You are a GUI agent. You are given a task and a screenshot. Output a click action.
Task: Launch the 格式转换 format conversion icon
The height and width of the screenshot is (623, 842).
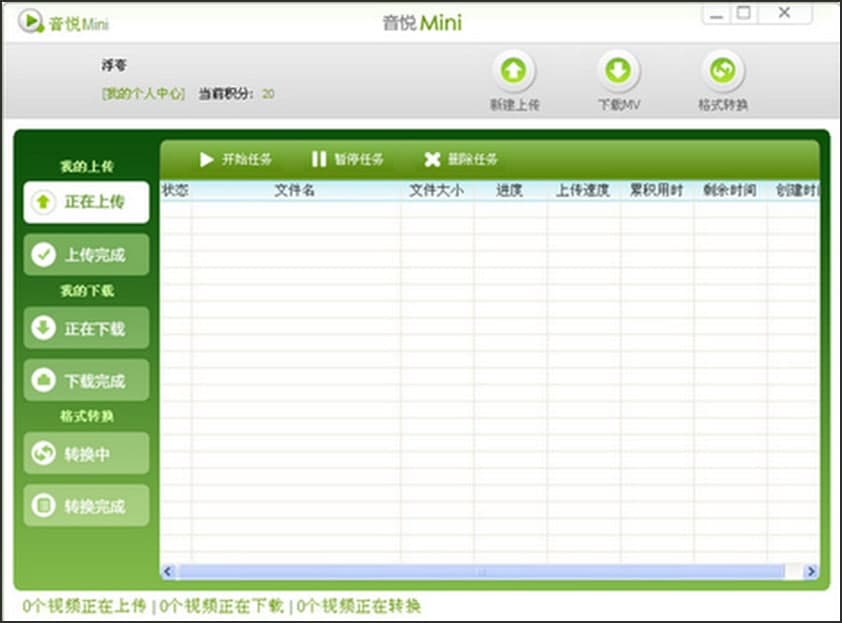pos(723,71)
